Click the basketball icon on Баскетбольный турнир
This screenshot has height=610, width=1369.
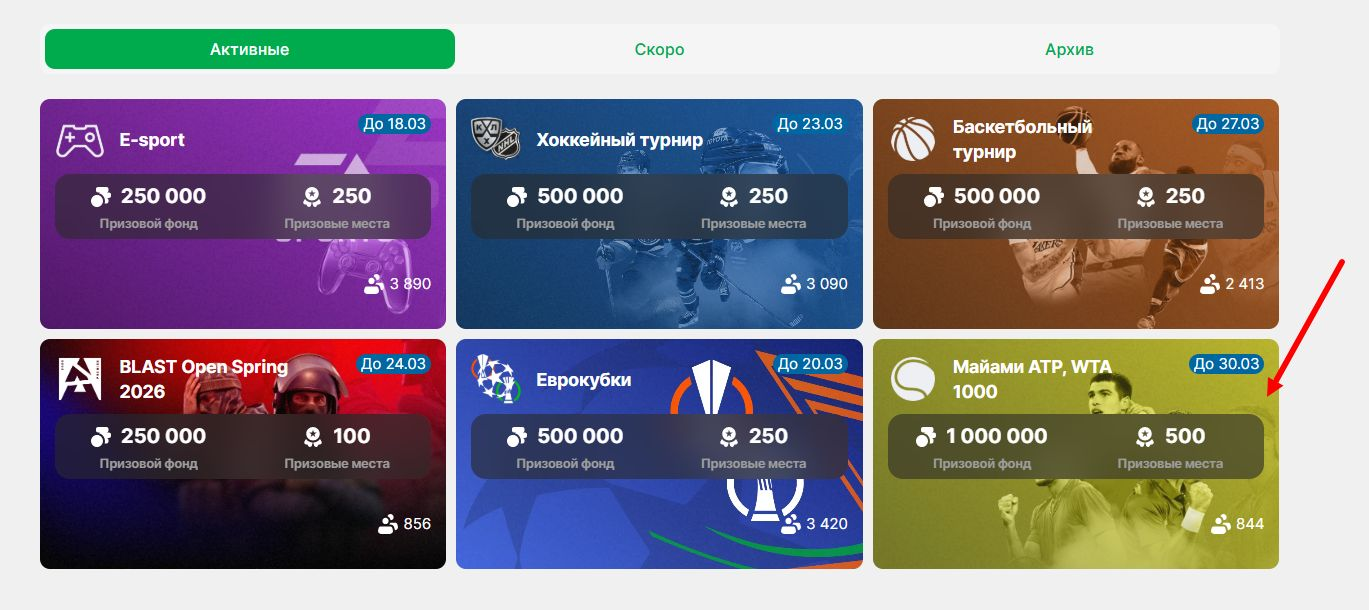[913, 140]
